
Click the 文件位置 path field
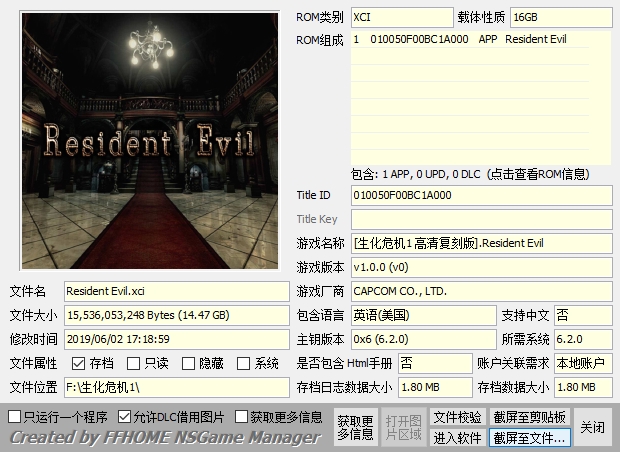176,387
